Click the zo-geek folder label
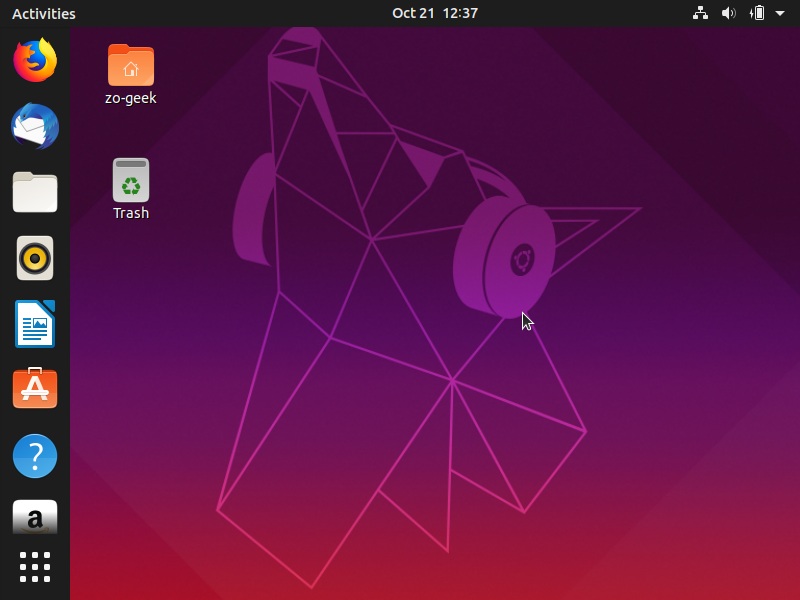This screenshot has width=800, height=600. [131, 98]
